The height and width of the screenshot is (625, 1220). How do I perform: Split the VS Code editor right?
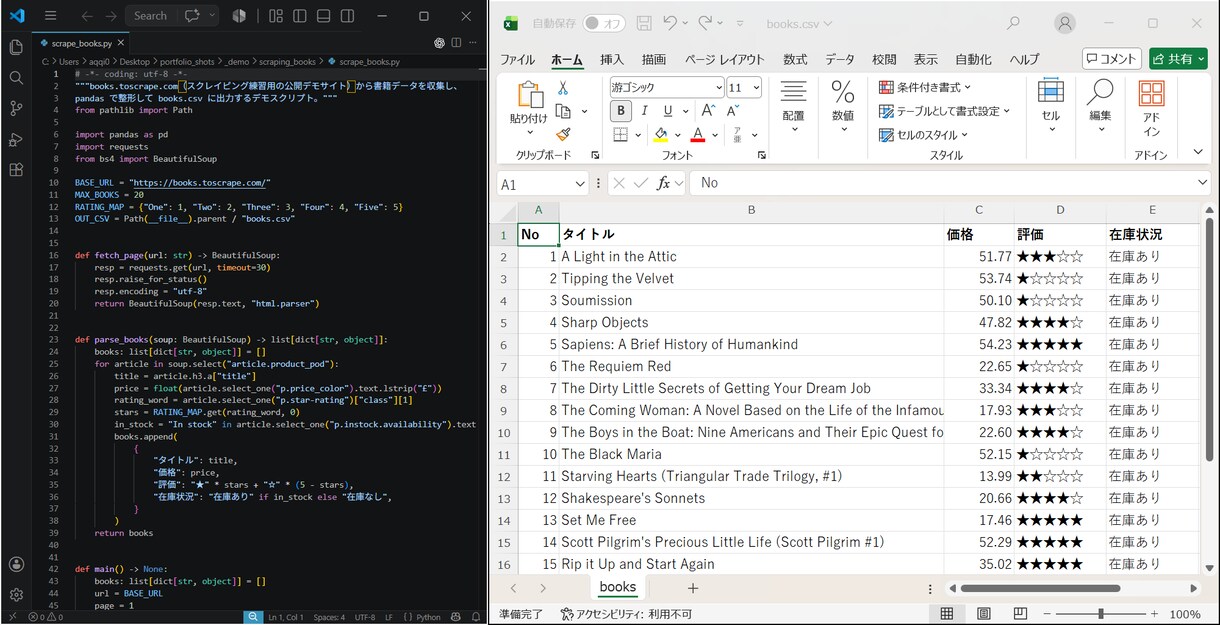click(x=457, y=43)
